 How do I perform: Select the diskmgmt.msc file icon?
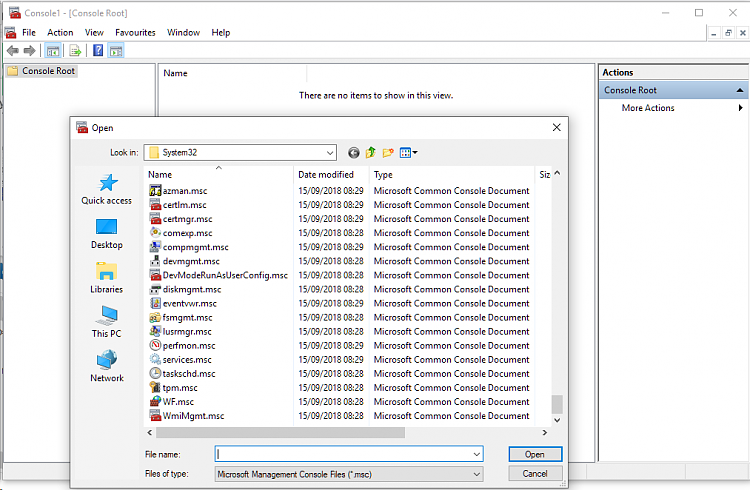tap(155, 289)
